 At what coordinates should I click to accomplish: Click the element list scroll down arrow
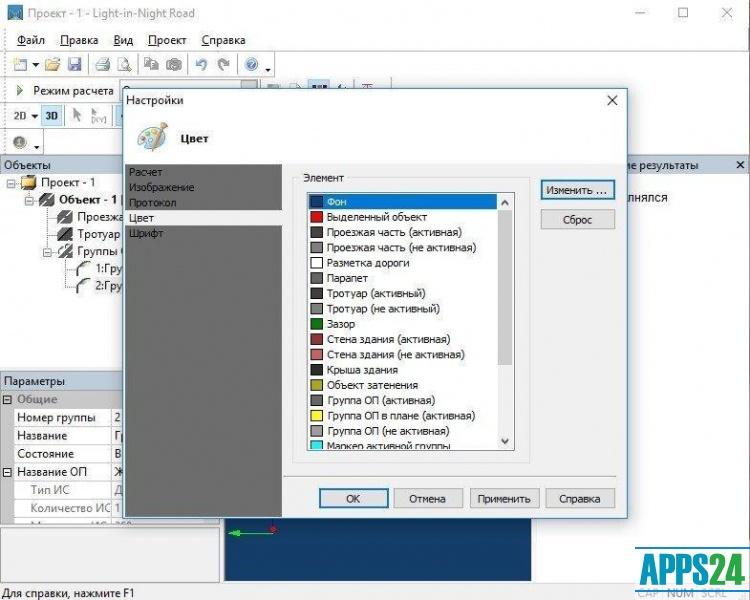pos(504,441)
